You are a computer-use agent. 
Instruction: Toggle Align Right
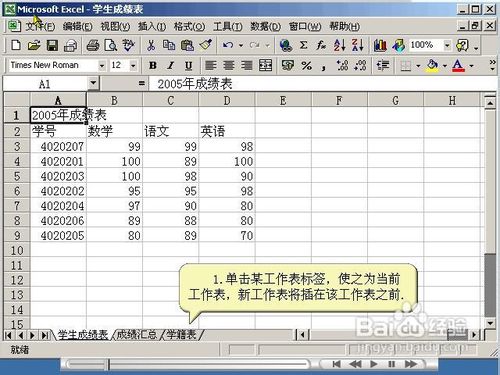coord(247,65)
